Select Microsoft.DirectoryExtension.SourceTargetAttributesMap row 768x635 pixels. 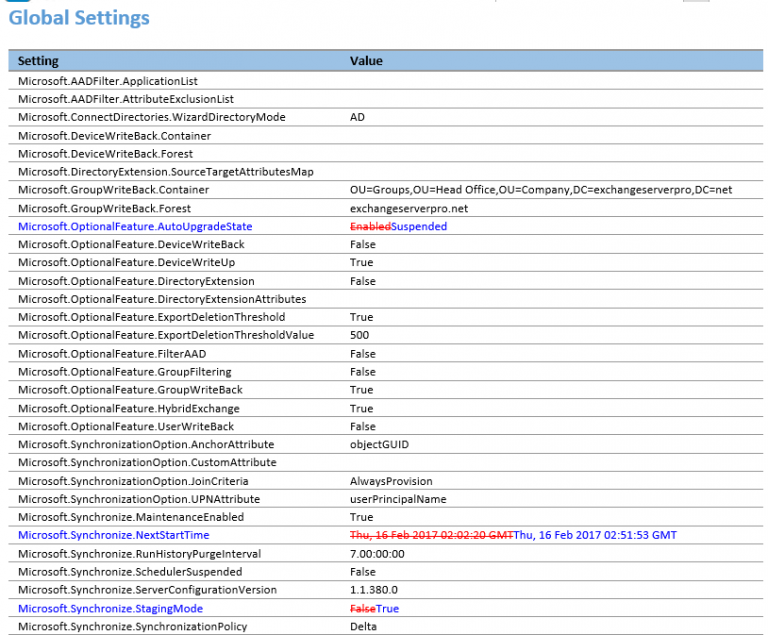pos(385,172)
